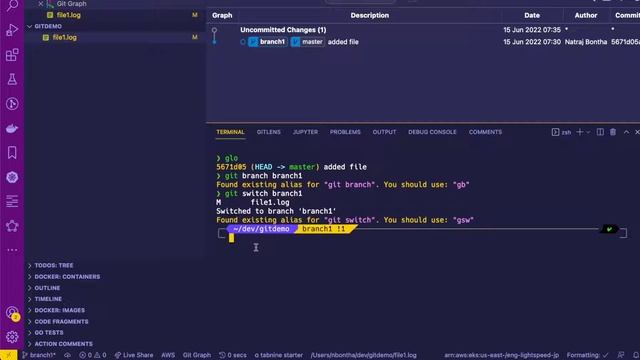Expand the DOCKER: IMAGES section
640x360 pixels.
click(60, 310)
